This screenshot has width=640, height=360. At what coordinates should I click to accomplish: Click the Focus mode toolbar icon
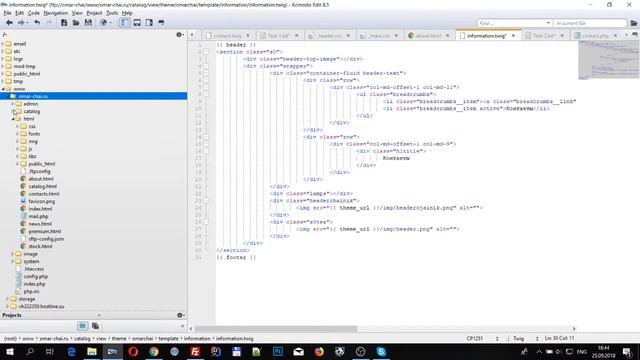point(162,23)
